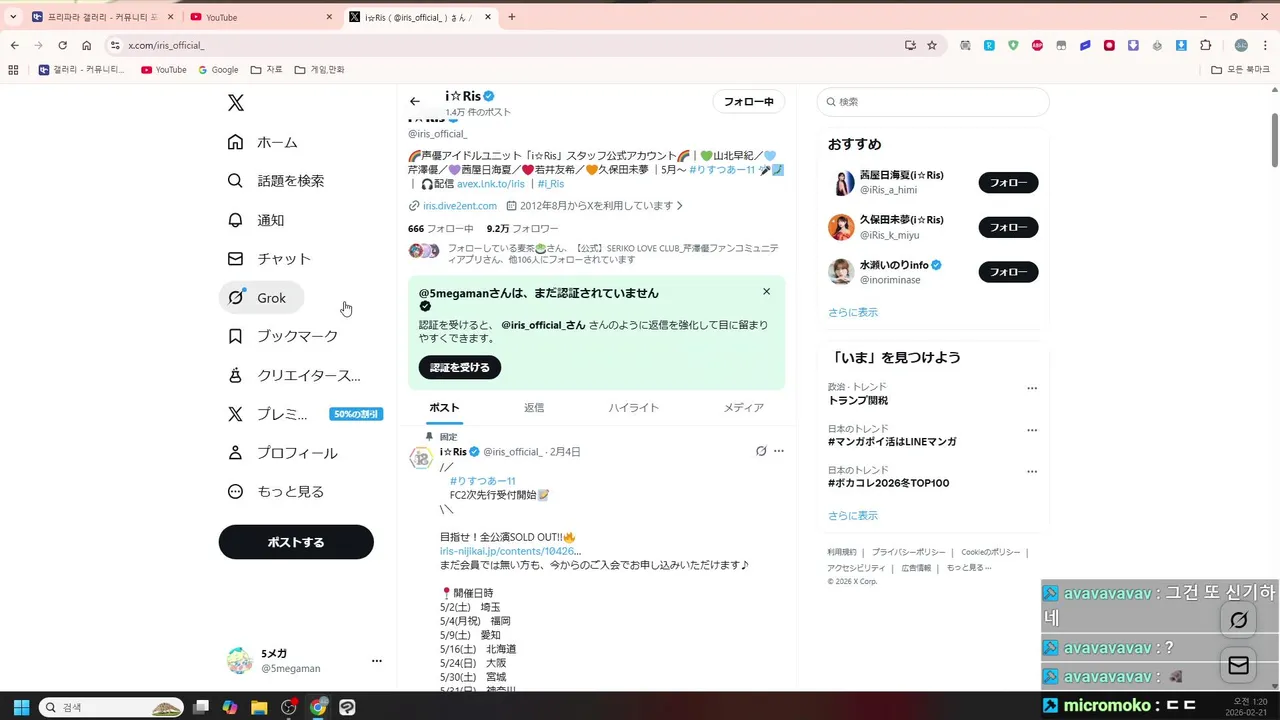Open account menu dots beside 5メガ
1280x720 pixels.
click(377, 661)
